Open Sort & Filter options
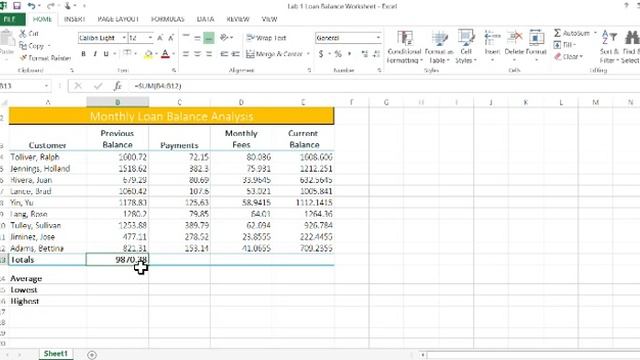Viewport: 640px width, 360px height. [609, 47]
